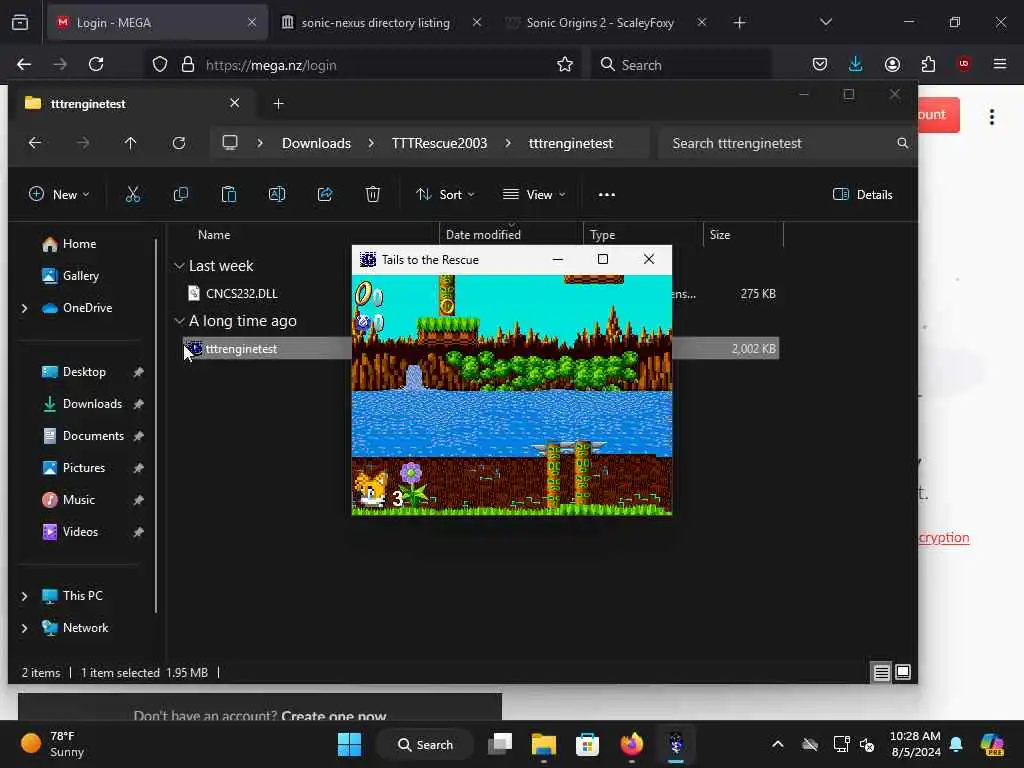Click Create one now link on MEGA
The width and height of the screenshot is (1024, 768).
tap(334, 715)
